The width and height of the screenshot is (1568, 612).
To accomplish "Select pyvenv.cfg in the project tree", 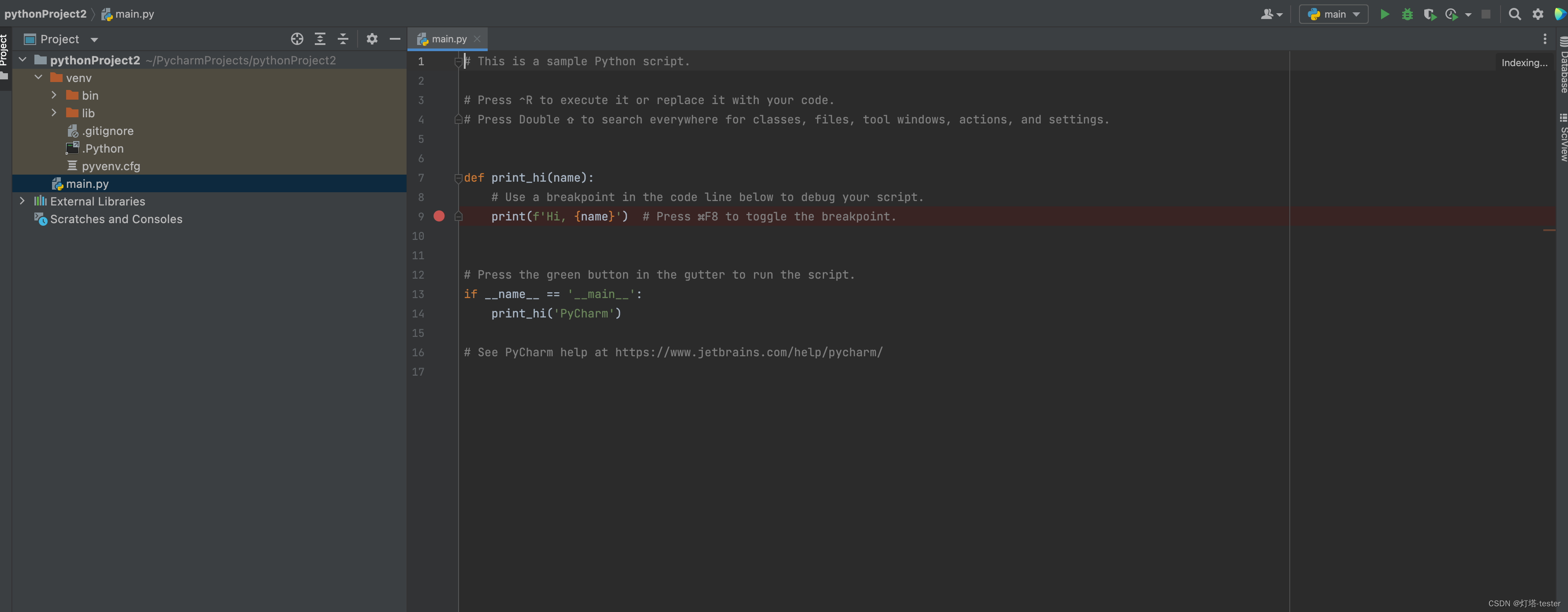I will [x=111, y=166].
